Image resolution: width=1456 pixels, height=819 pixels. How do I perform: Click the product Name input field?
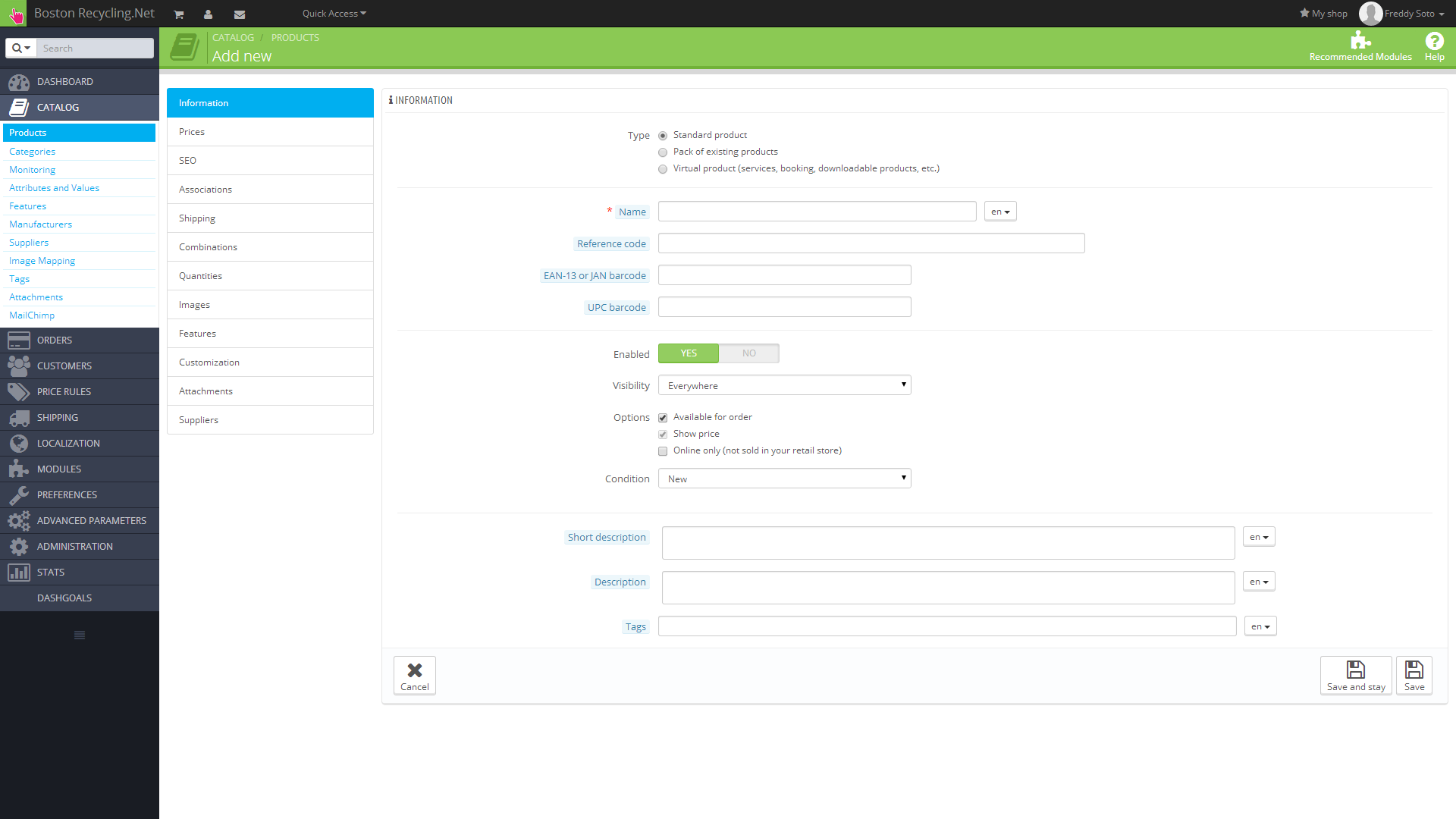tap(817, 212)
